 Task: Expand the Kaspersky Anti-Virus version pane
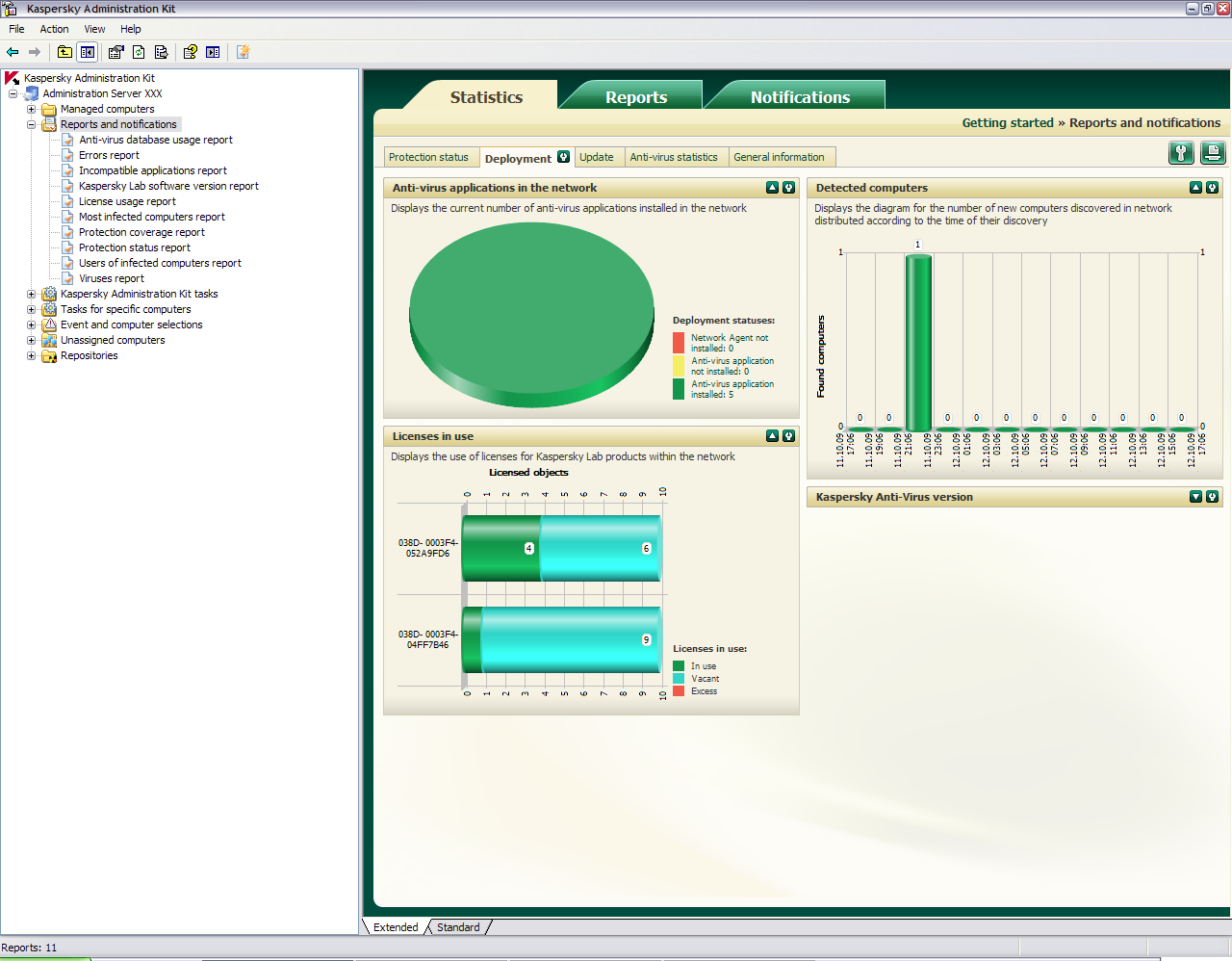pos(1195,497)
